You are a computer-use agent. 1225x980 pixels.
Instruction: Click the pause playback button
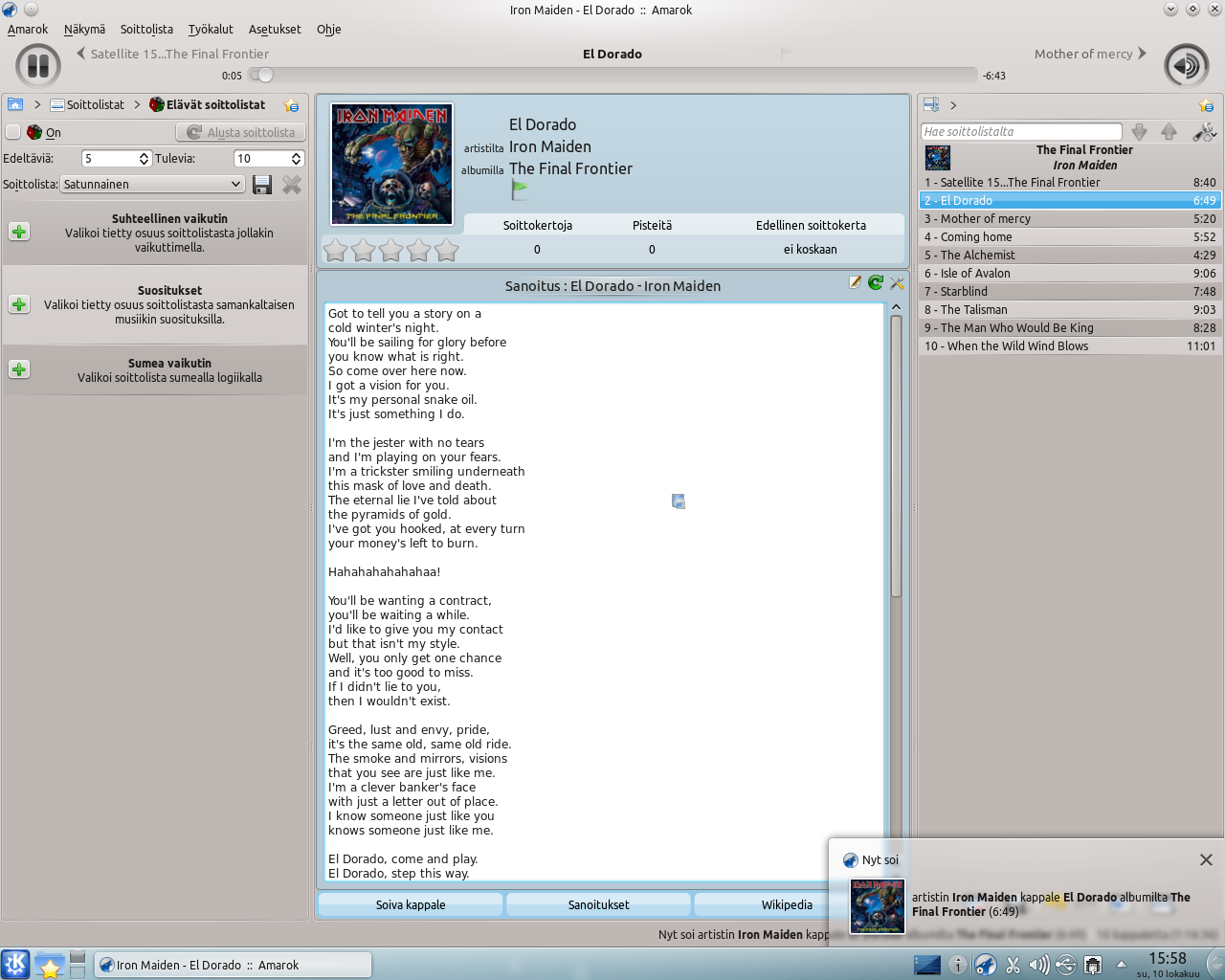[x=38, y=66]
